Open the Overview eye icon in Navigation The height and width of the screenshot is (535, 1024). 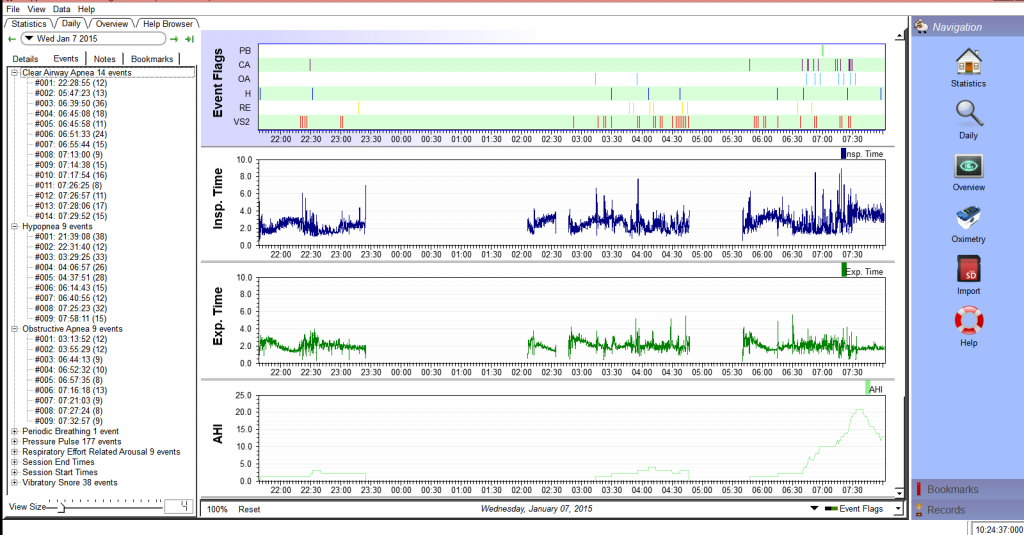coord(967,167)
